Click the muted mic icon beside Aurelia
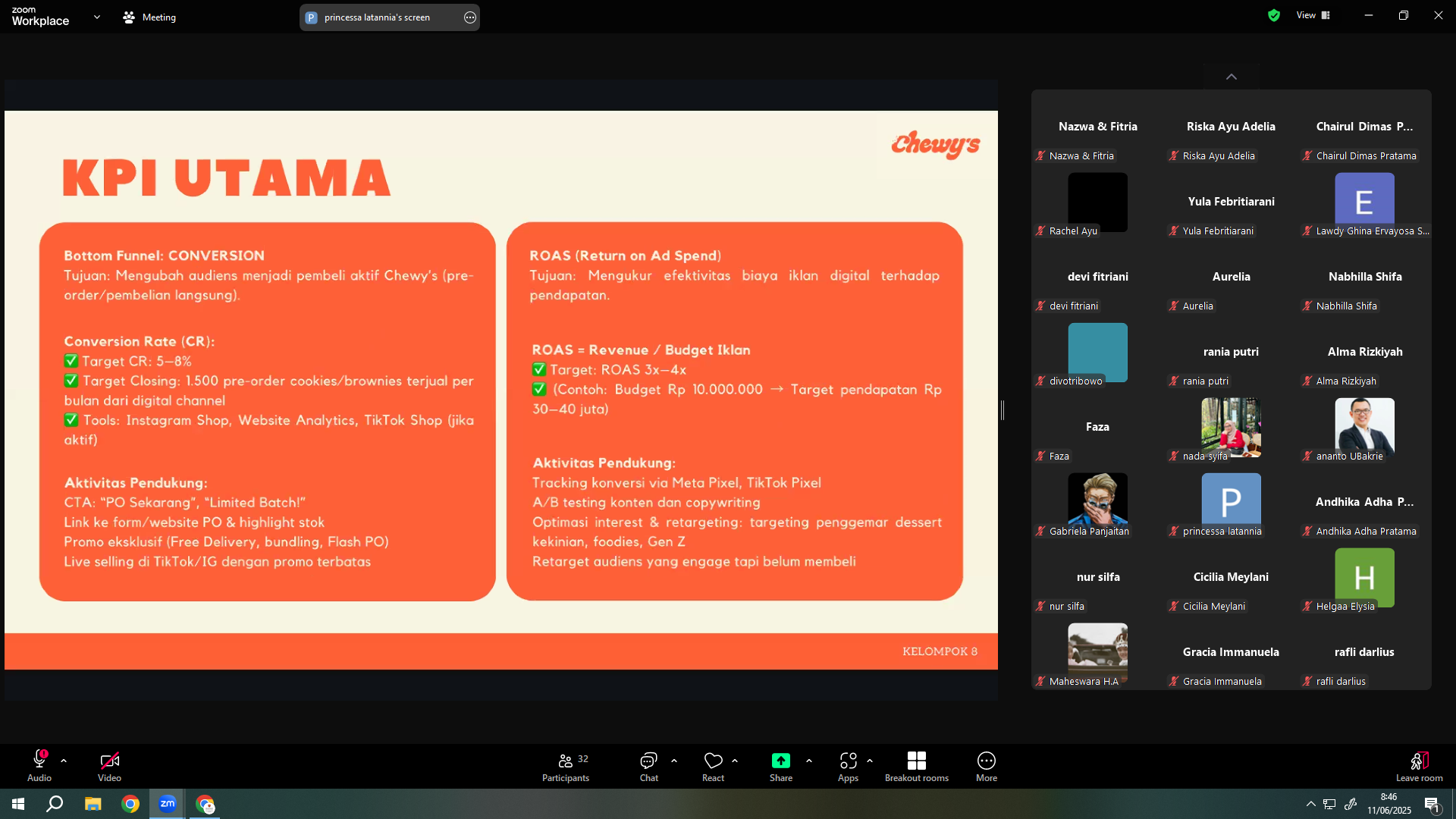Viewport: 1456px width, 819px height. 1174,306
